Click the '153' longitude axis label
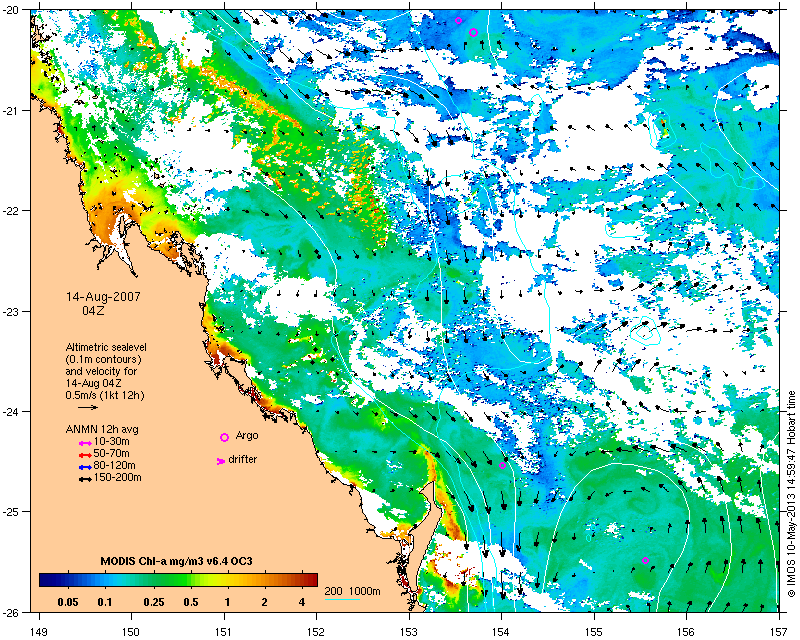The height and width of the screenshot is (640, 800). point(409,631)
